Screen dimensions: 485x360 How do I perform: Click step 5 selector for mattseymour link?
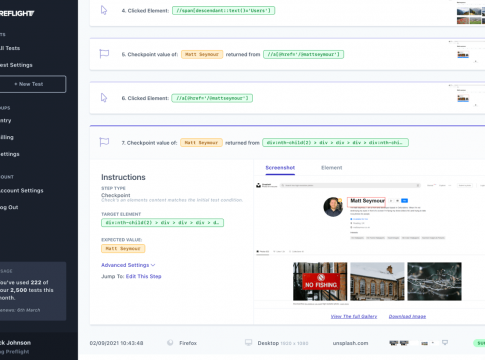[x=303, y=54]
